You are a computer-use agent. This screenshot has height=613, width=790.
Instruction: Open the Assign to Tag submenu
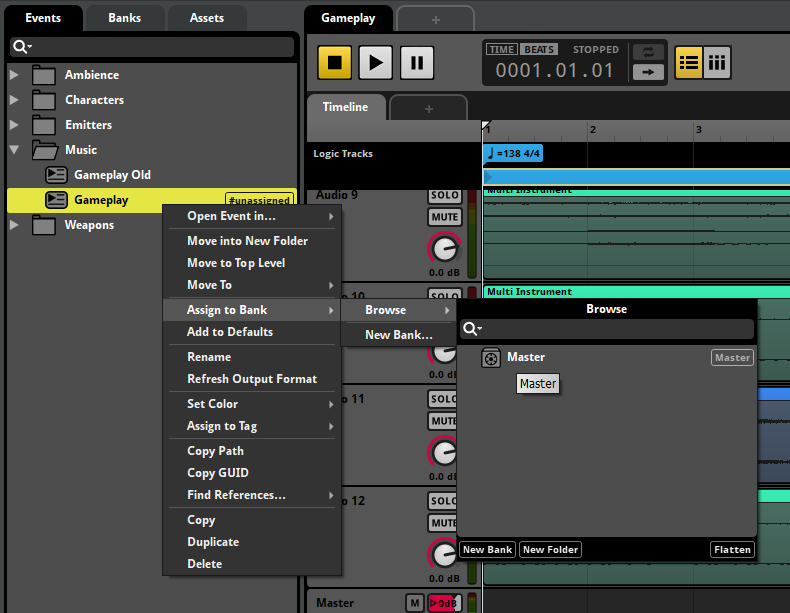(x=252, y=426)
